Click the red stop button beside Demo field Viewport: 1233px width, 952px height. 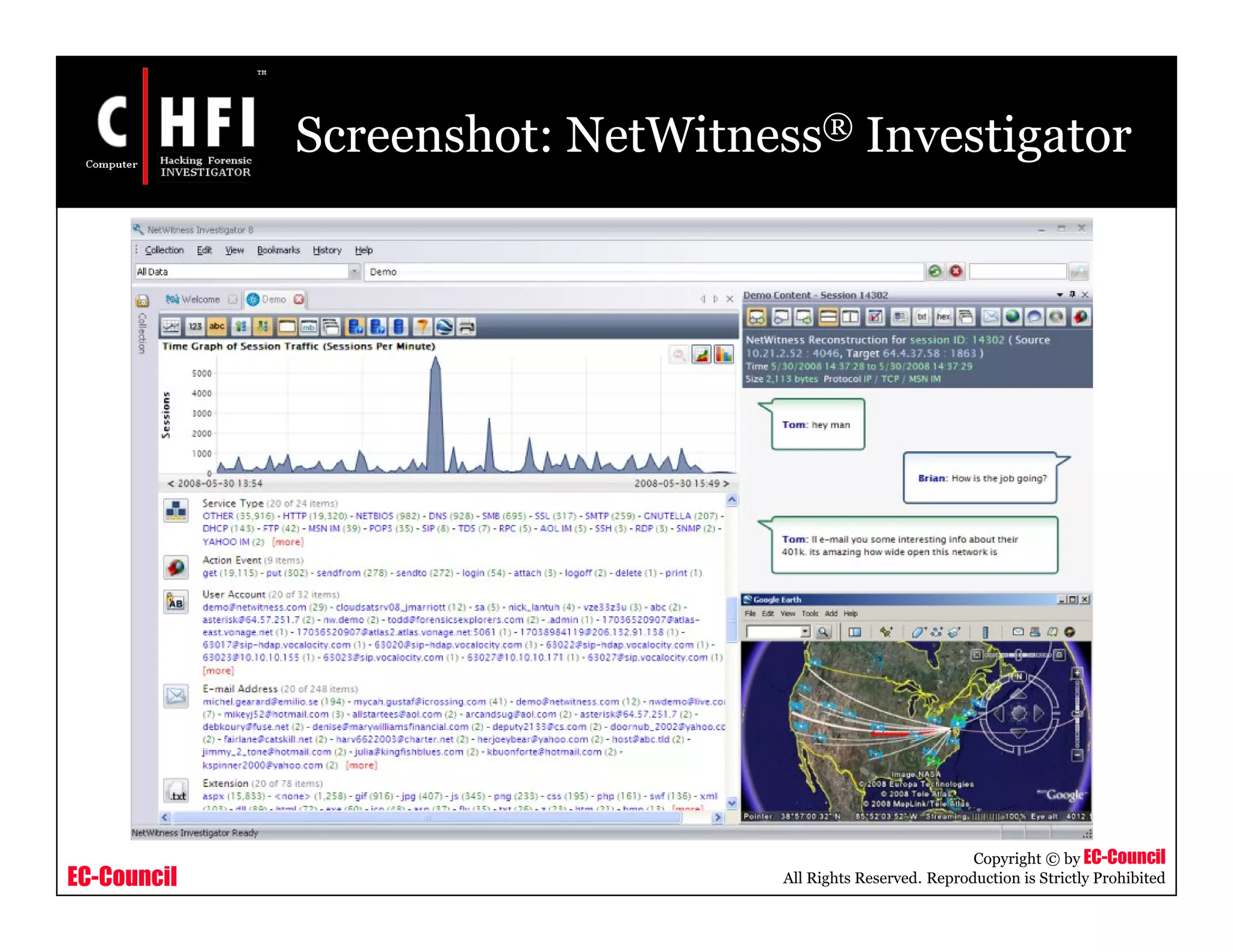(955, 271)
